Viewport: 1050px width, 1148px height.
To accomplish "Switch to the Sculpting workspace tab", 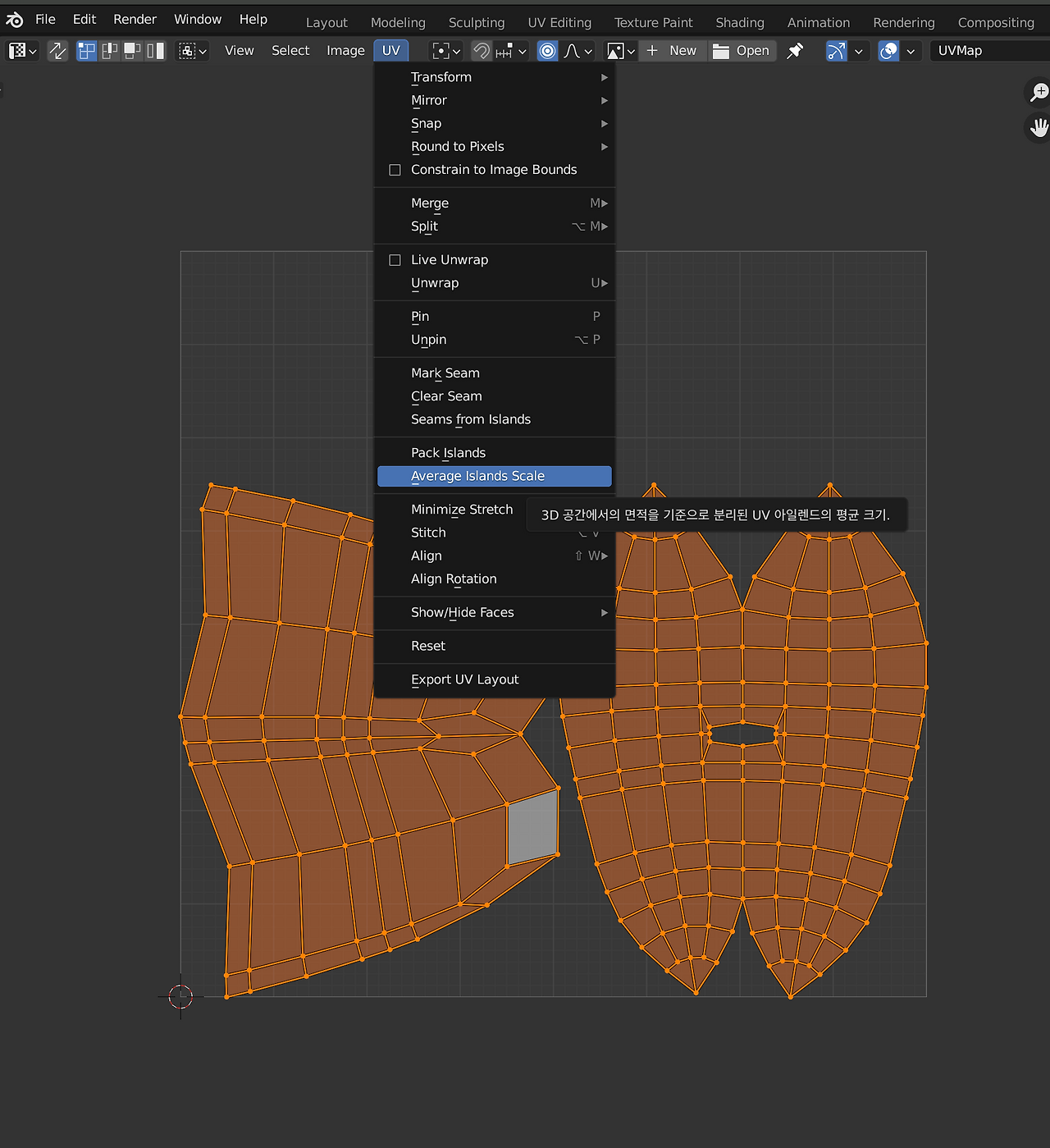I will tap(477, 23).
